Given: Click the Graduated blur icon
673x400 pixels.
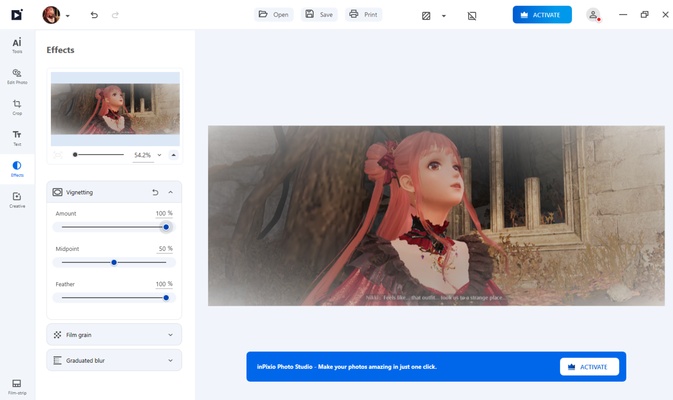Looking at the screenshot, I should [x=57, y=361].
